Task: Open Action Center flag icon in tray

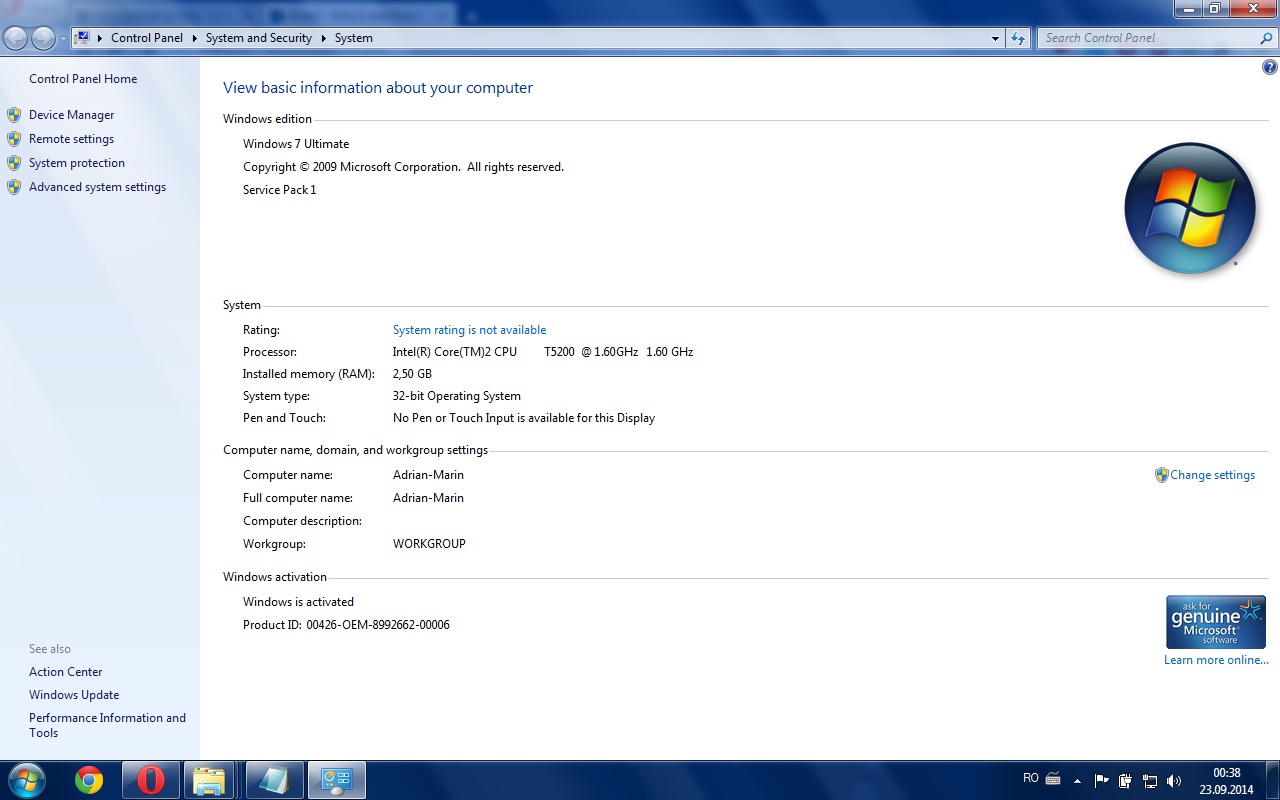Action: (x=1102, y=781)
